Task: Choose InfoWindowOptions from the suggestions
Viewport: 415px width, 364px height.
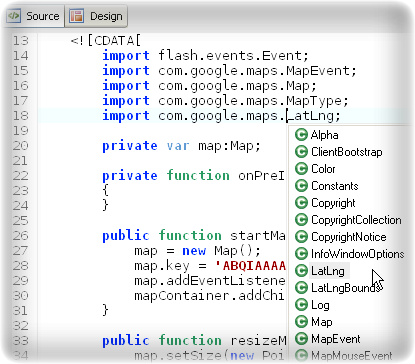Action: coord(358,254)
